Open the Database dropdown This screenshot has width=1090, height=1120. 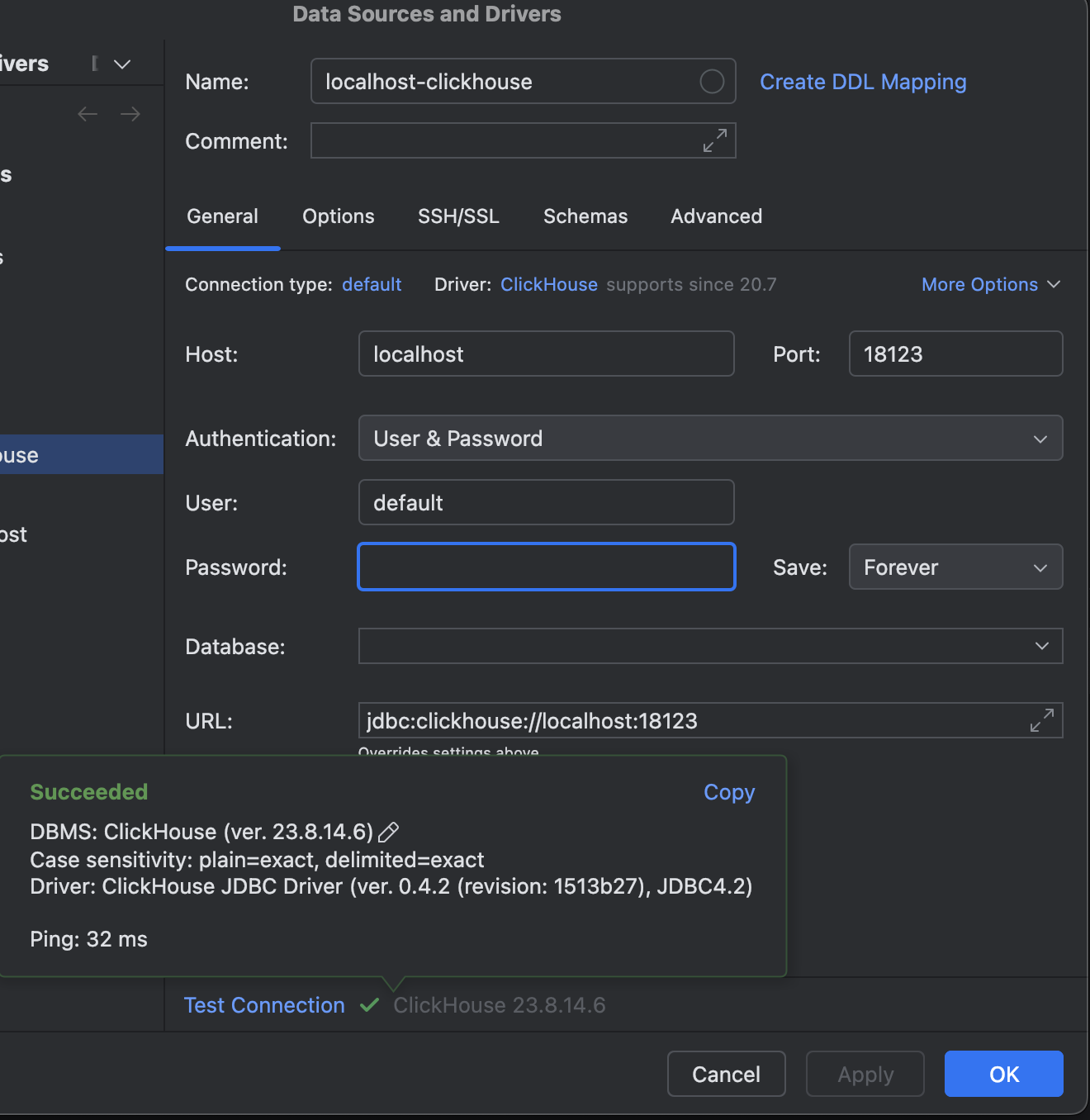(710, 646)
